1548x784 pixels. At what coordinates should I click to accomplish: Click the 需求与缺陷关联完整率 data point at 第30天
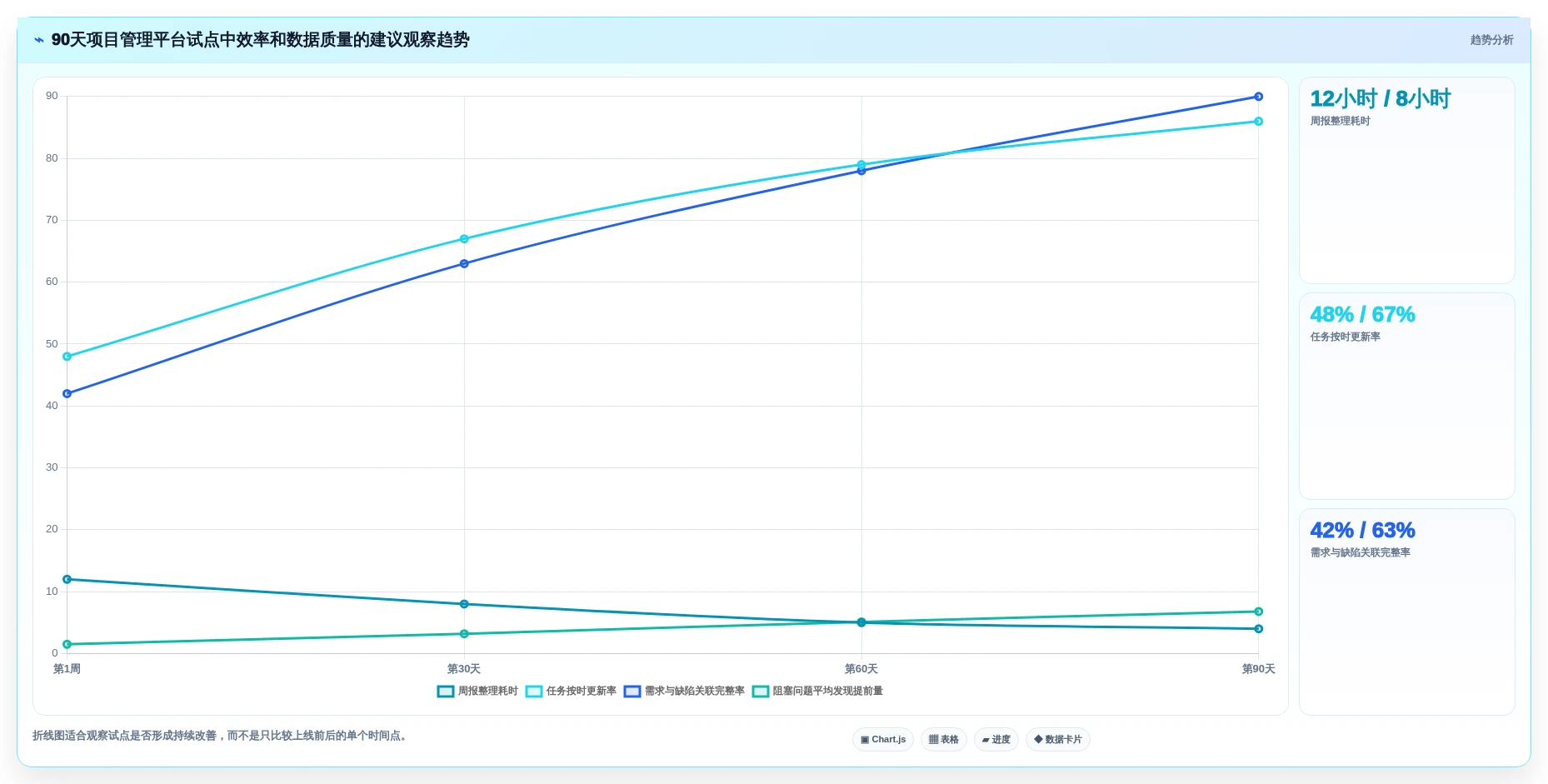[x=464, y=264]
